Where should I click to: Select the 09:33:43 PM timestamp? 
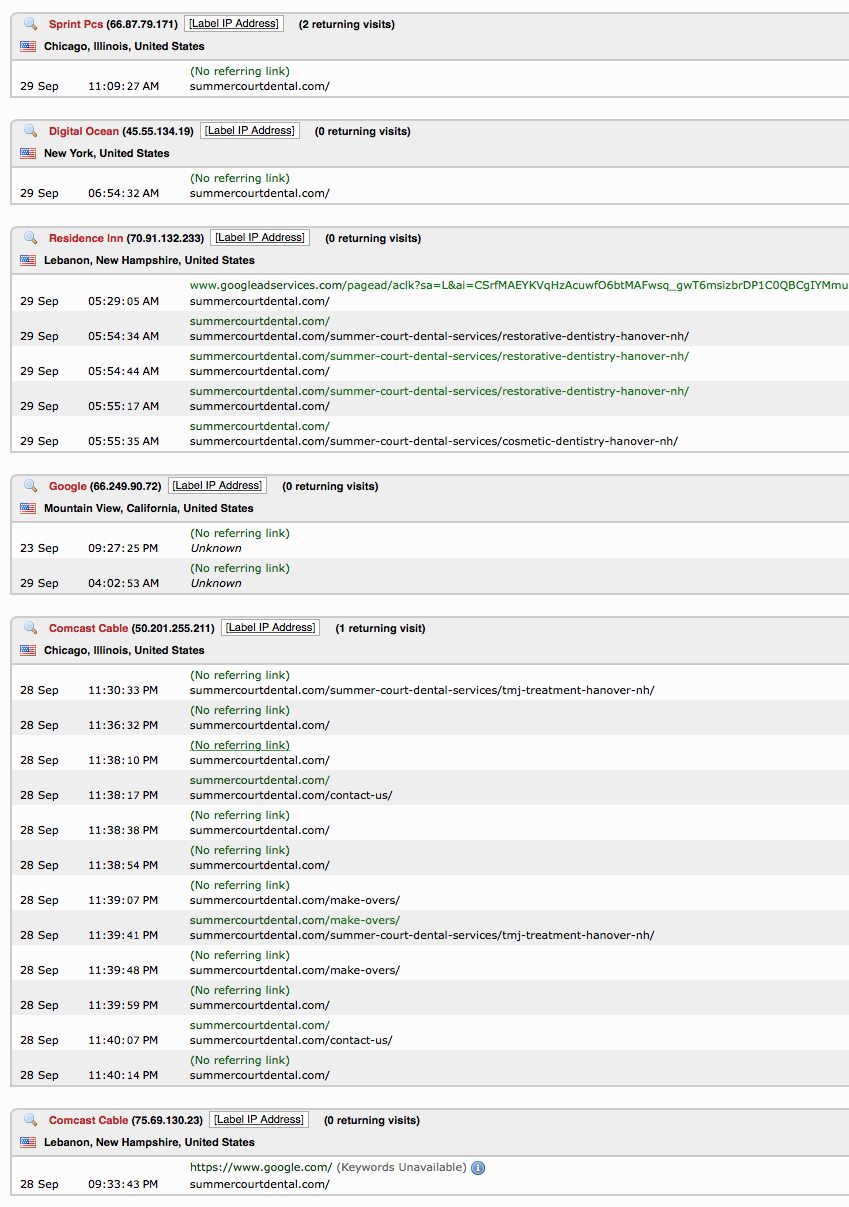click(123, 1184)
